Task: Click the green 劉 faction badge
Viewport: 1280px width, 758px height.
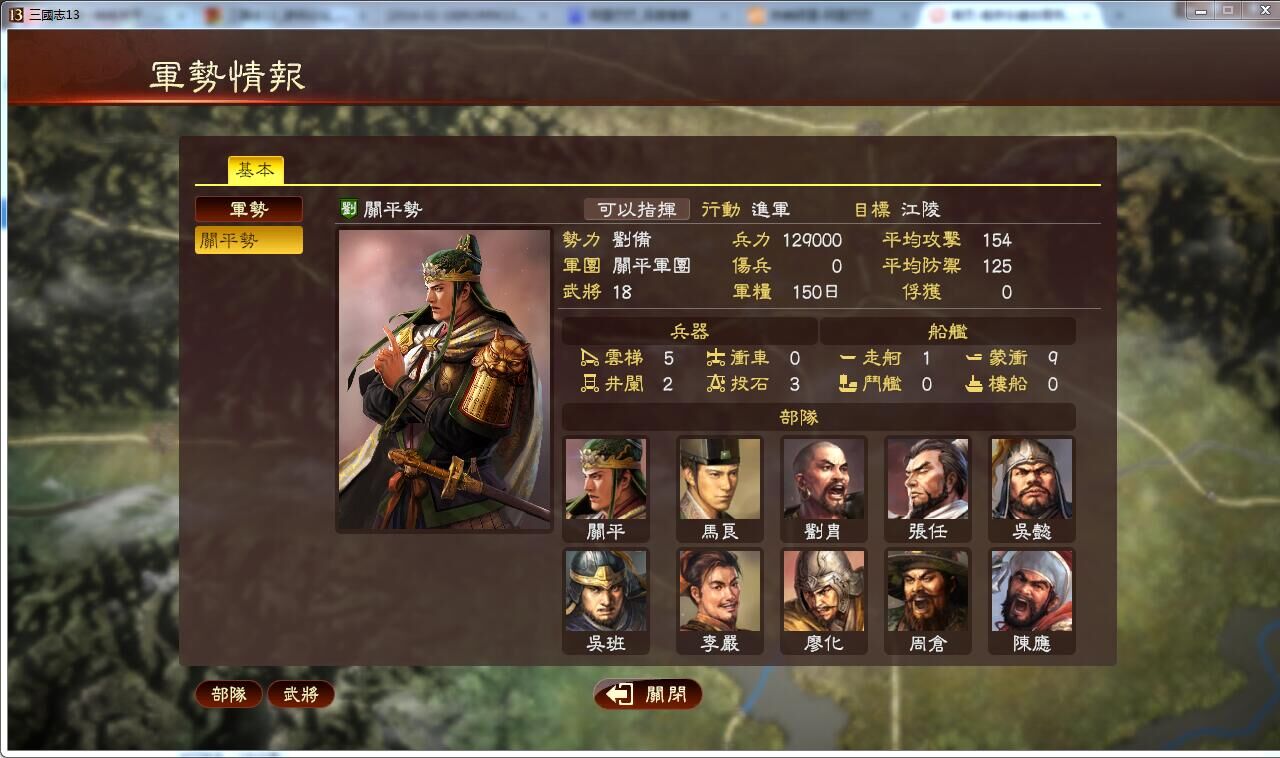Action: 348,209
